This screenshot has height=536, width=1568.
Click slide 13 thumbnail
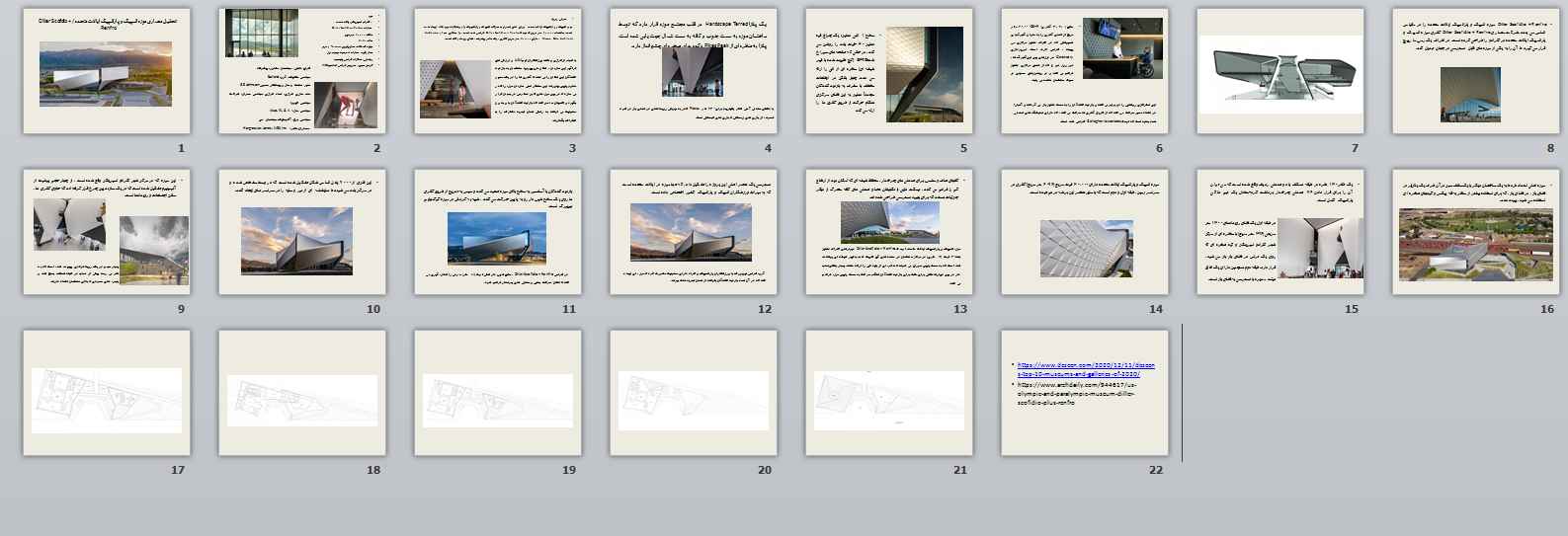889,232
